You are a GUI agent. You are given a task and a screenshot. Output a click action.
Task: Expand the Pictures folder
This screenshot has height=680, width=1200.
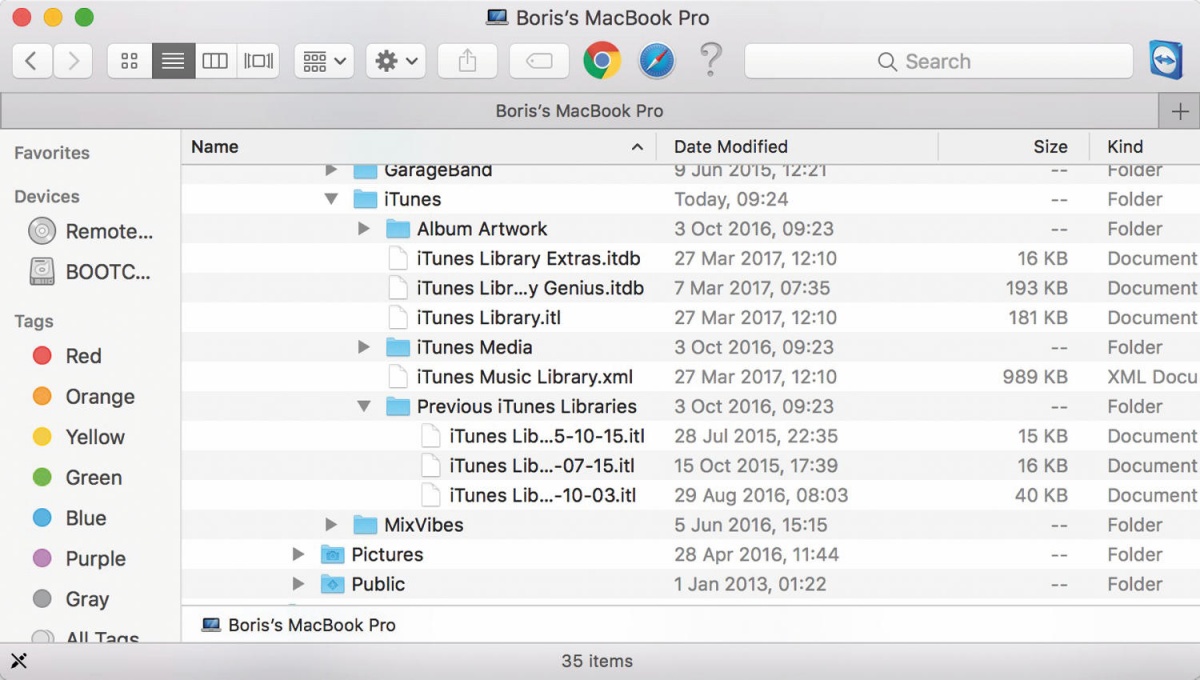point(298,554)
